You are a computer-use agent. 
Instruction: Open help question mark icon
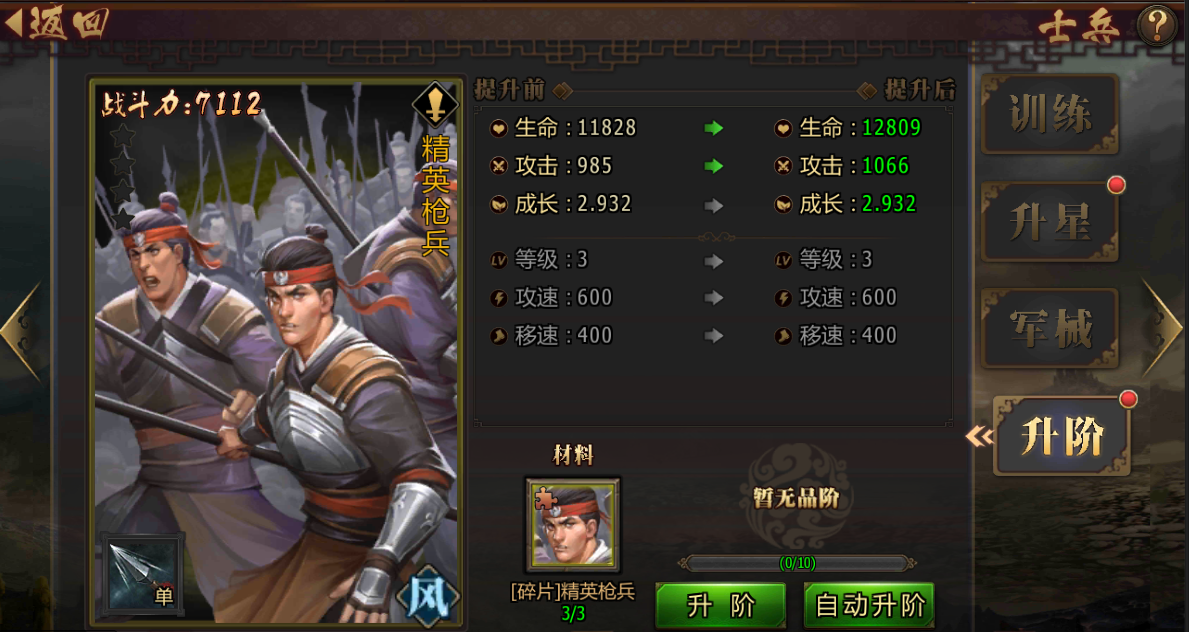click(x=1157, y=26)
